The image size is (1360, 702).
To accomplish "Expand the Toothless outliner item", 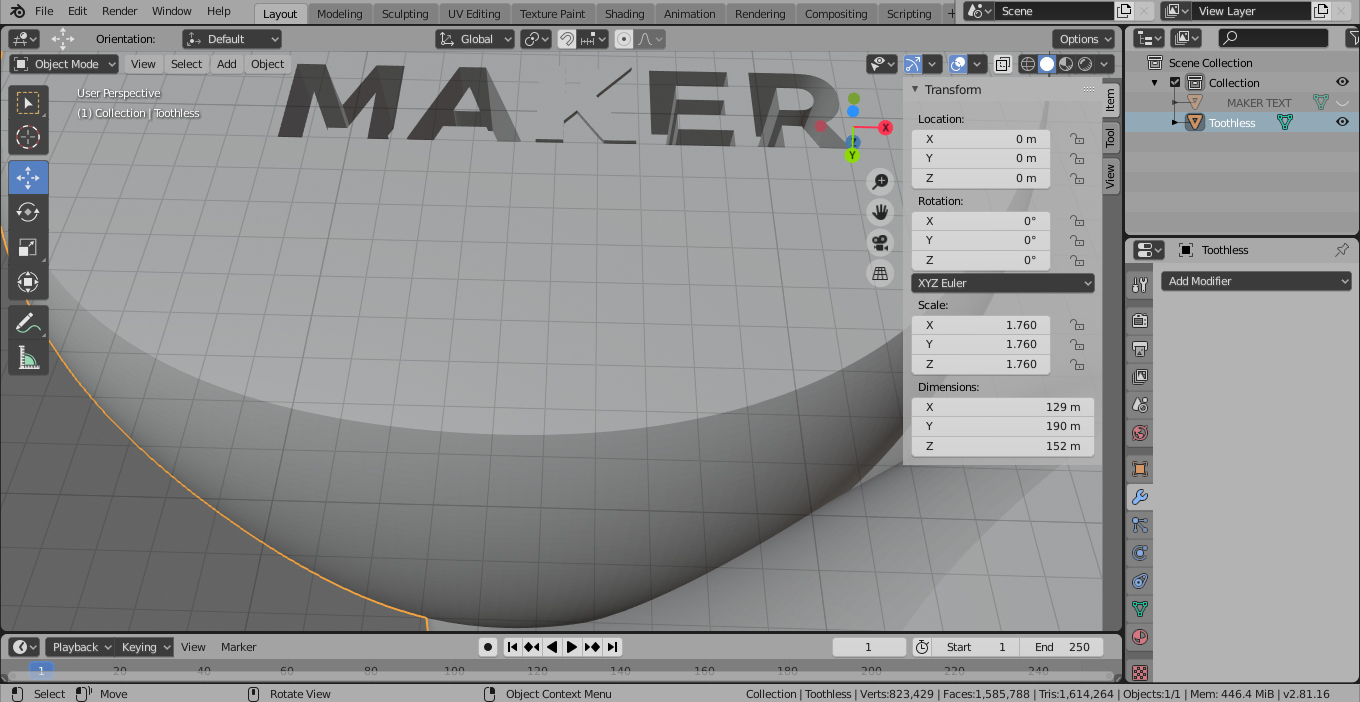I will (x=1176, y=123).
